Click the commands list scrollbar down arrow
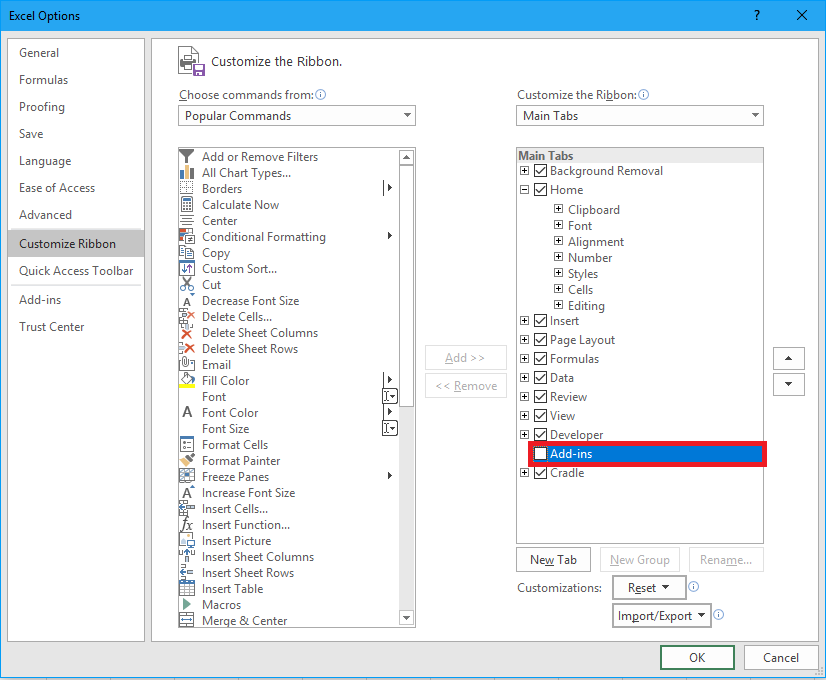 pos(406,618)
